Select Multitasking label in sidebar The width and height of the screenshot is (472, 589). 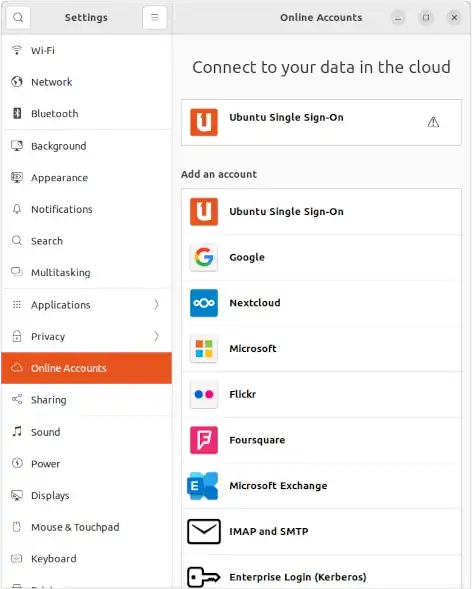click(x=60, y=272)
